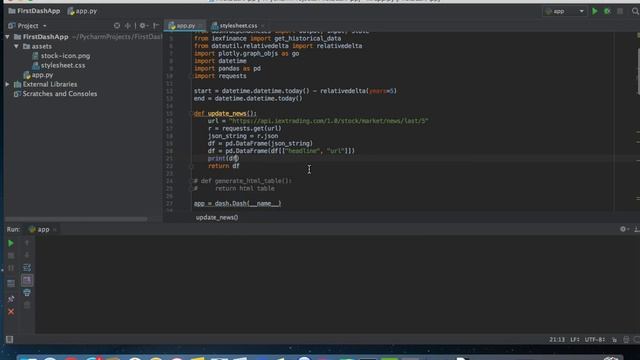This screenshot has height=360, width=640.
Task: Click up the stack trace arrow
Action: pos(27,243)
